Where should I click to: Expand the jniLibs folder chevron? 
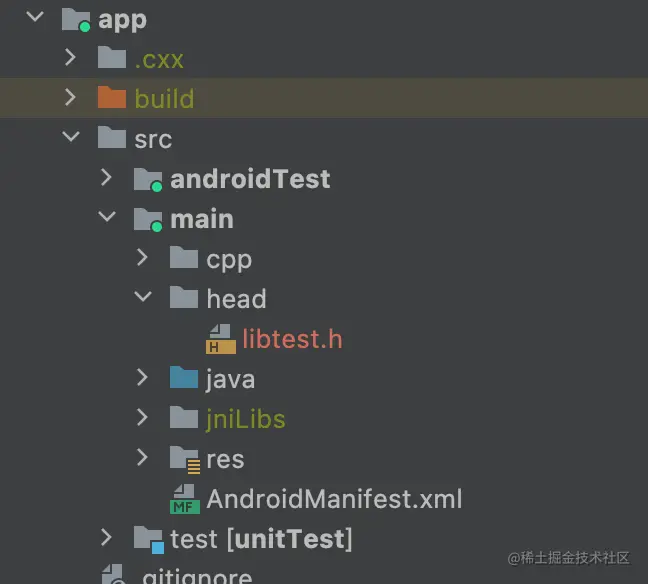[x=142, y=417]
